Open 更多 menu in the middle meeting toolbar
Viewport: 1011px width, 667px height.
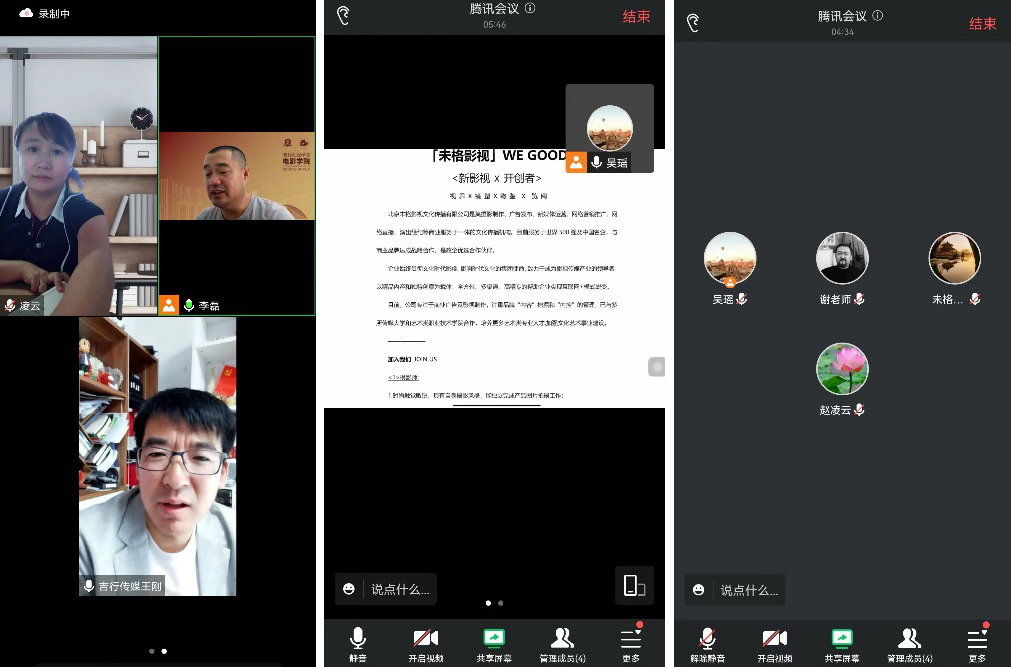tap(630, 642)
